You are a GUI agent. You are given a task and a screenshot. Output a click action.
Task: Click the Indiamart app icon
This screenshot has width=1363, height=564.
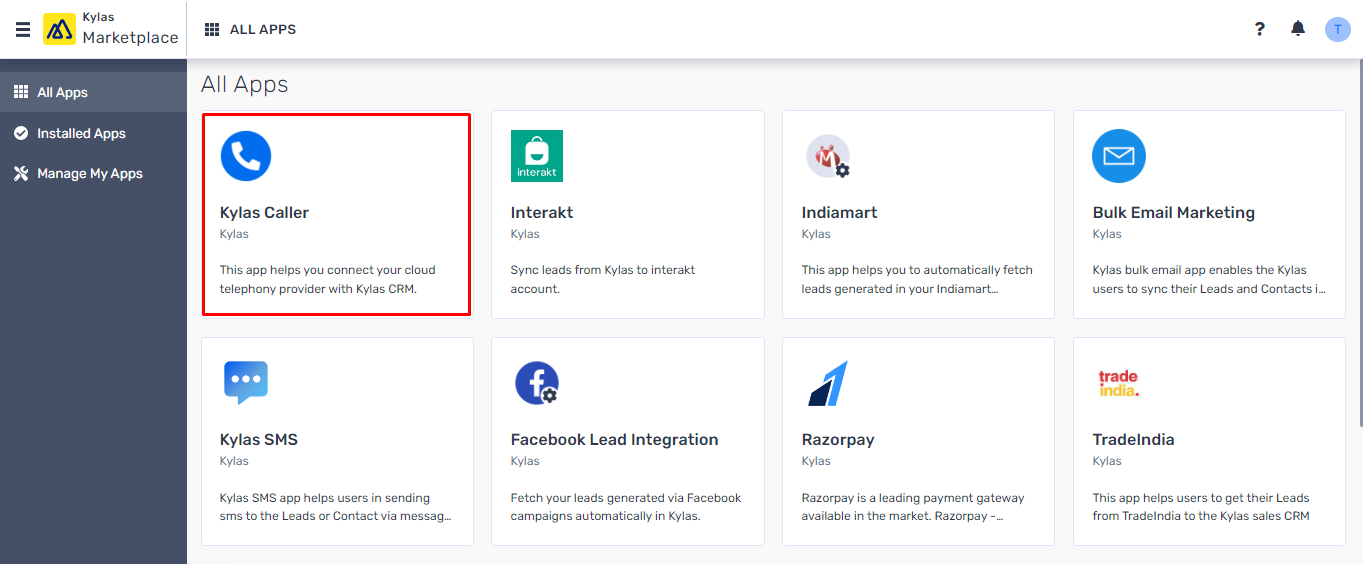(x=828, y=156)
